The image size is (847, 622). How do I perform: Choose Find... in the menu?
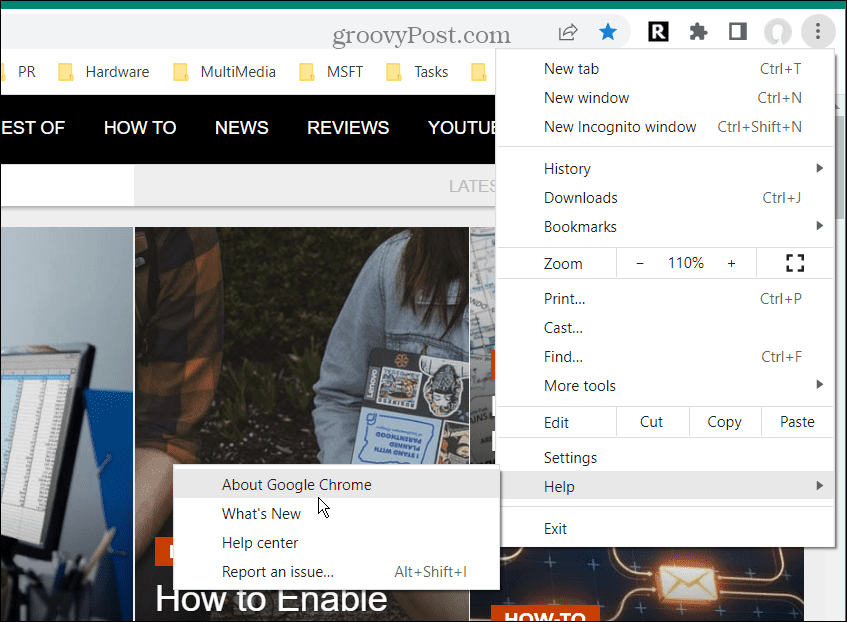[x=666, y=357]
